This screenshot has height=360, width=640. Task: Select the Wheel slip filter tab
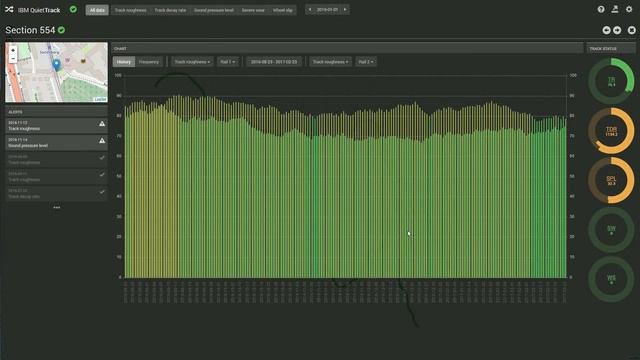tap(282, 10)
